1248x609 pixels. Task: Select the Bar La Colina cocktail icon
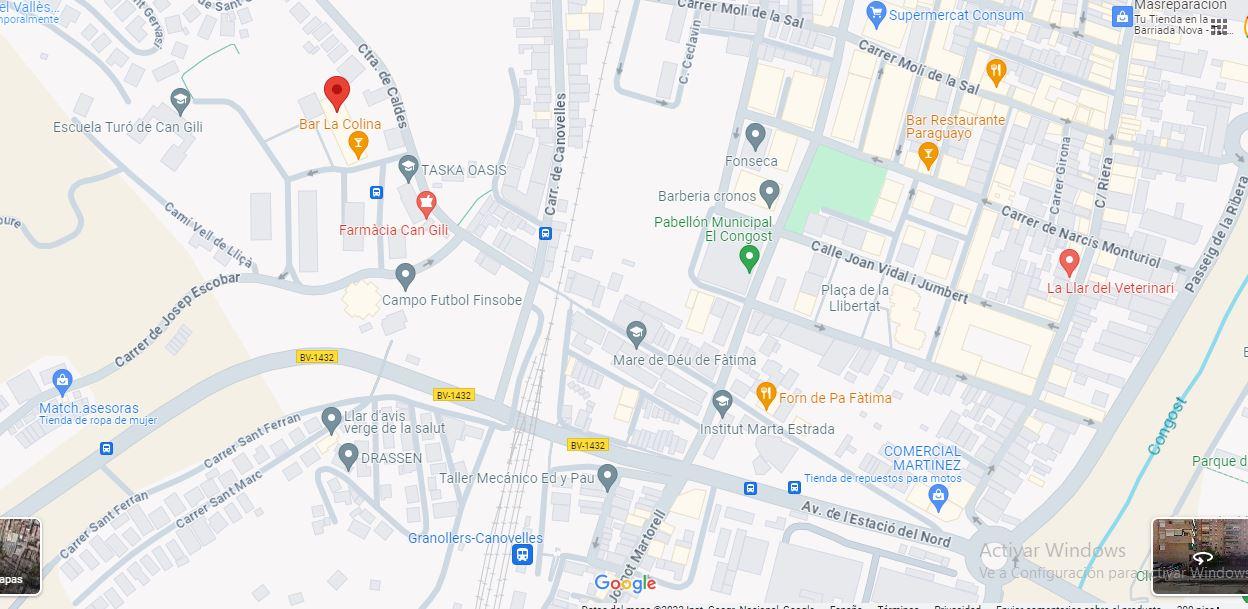[357, 146]
